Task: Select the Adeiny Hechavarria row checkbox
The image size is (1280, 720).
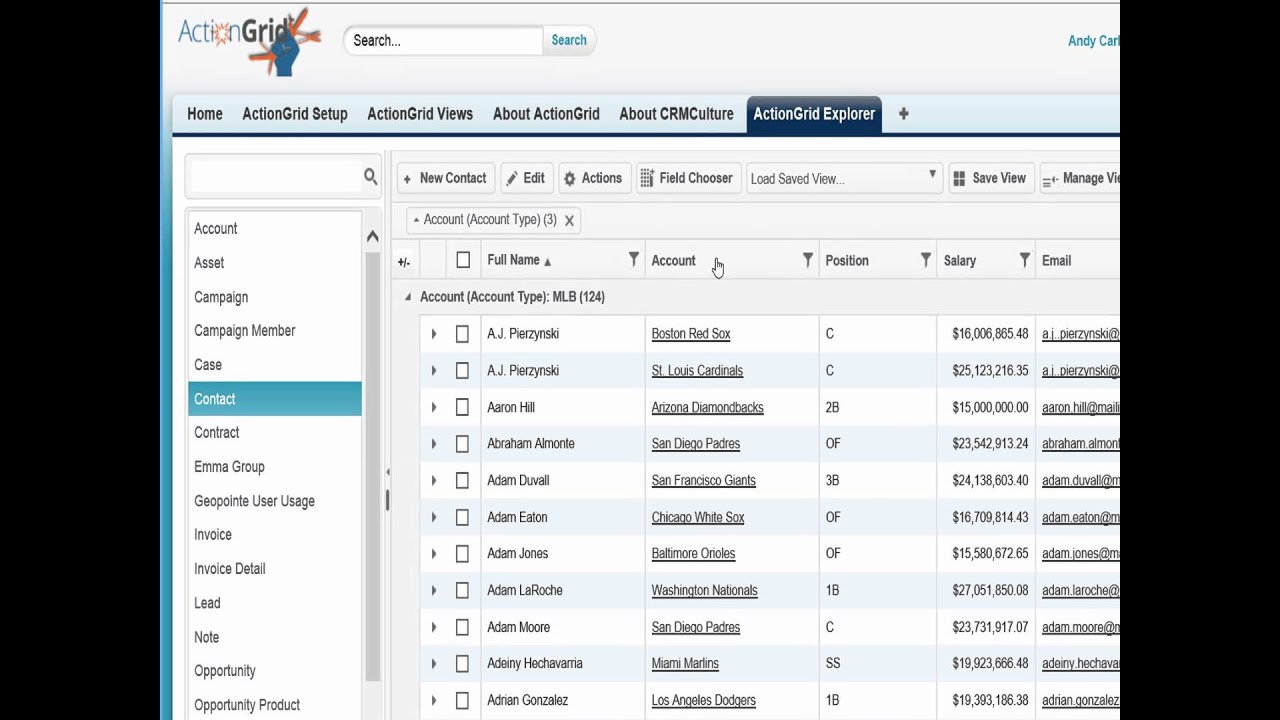Action: click(462, 664)
